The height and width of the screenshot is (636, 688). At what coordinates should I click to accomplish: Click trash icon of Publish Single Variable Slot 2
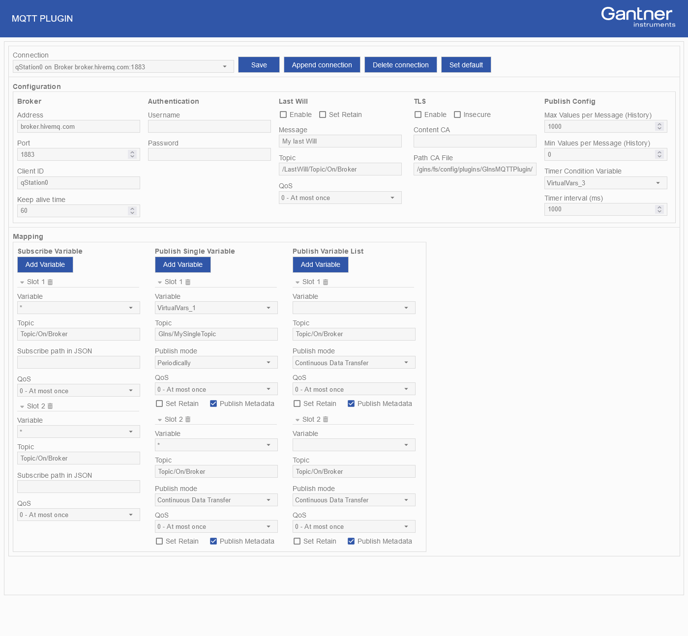[188, 420]
